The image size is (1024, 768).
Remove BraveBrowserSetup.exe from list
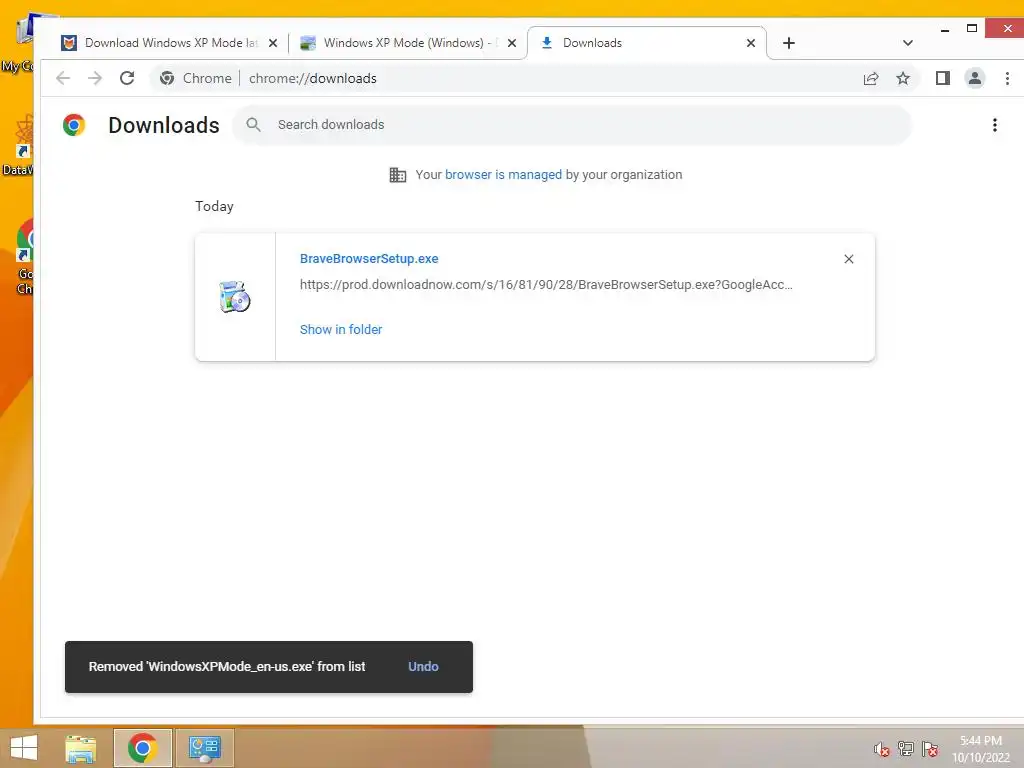(x=848, y=259)
